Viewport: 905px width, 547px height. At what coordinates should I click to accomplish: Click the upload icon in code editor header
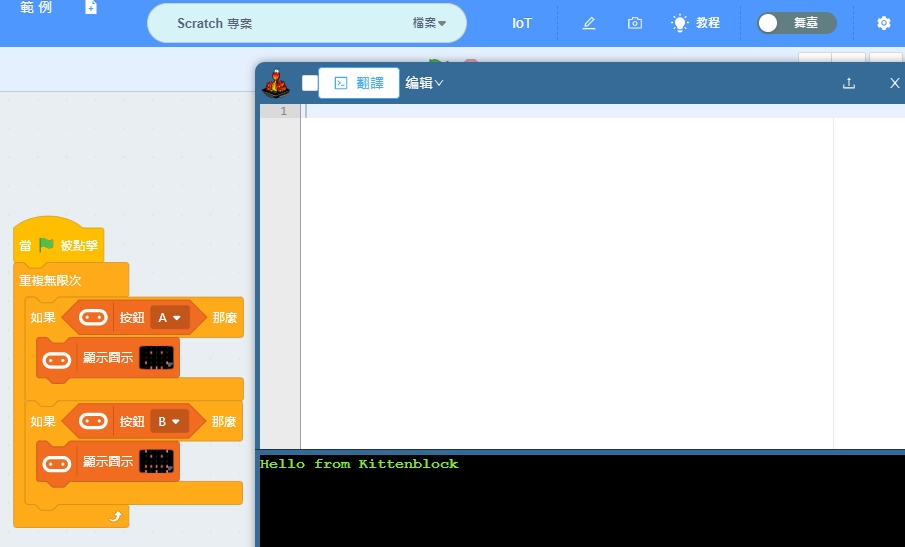pos(849,83)
